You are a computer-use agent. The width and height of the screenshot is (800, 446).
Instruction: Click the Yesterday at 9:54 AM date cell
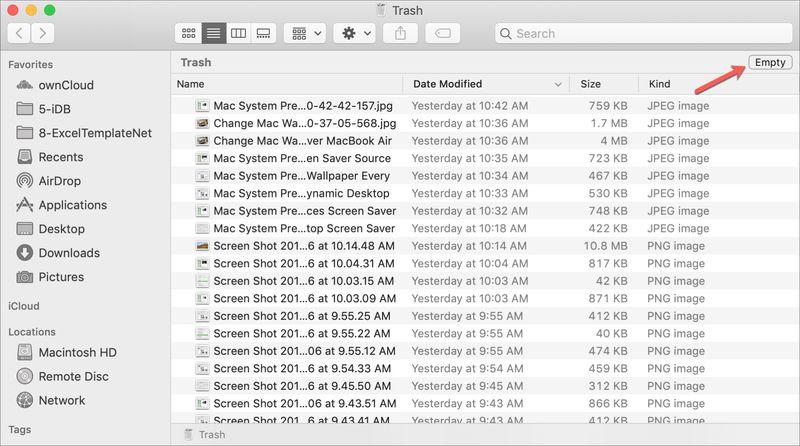click(467, 369)
